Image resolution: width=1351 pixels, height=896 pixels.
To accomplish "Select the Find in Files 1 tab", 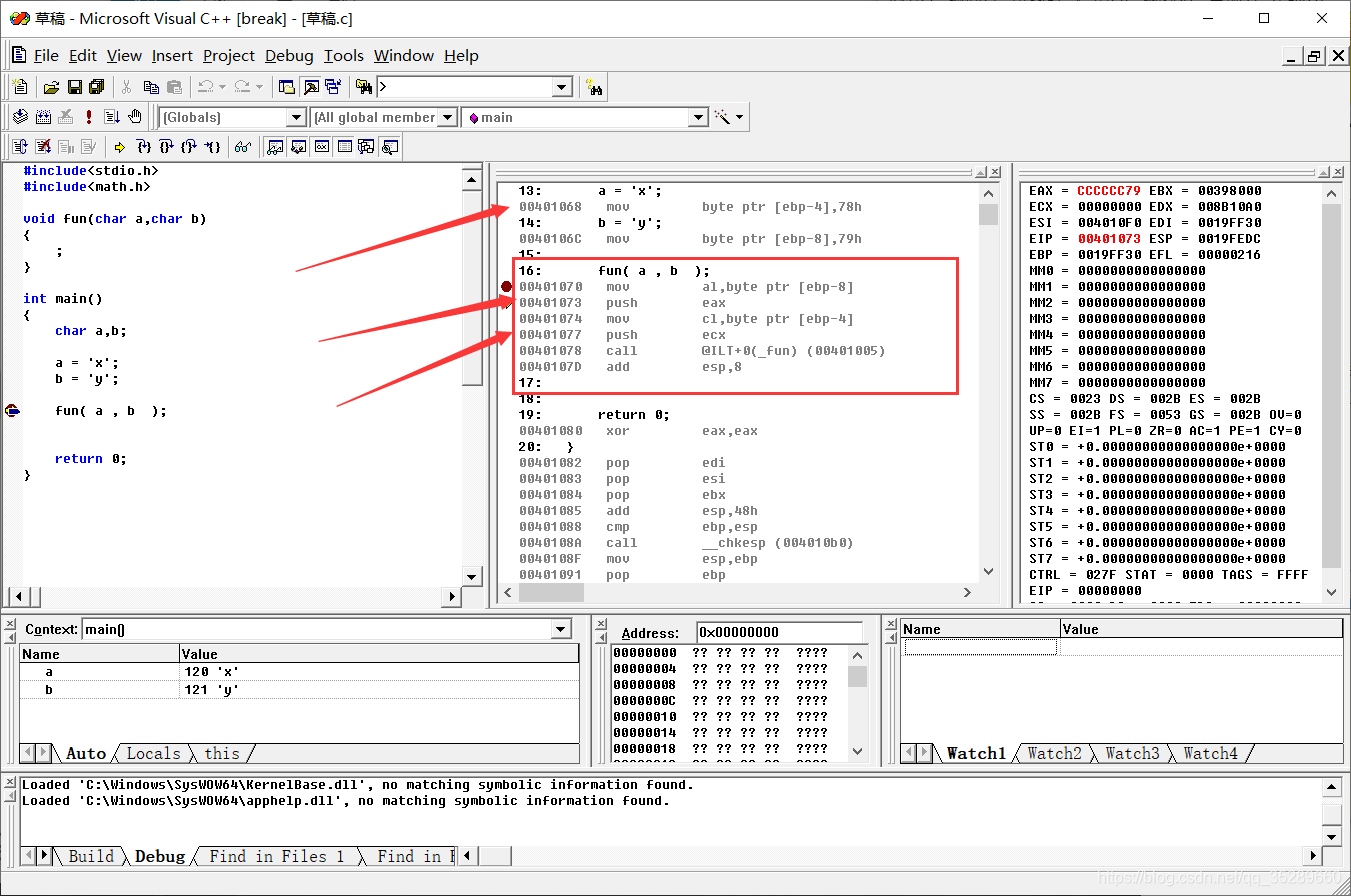I will point(276,856).
